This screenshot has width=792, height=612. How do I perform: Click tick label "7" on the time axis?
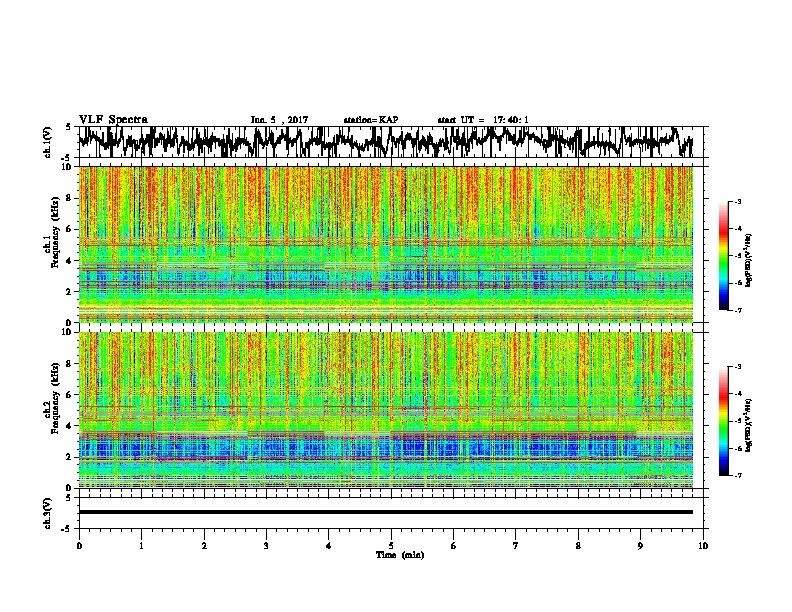516,546
